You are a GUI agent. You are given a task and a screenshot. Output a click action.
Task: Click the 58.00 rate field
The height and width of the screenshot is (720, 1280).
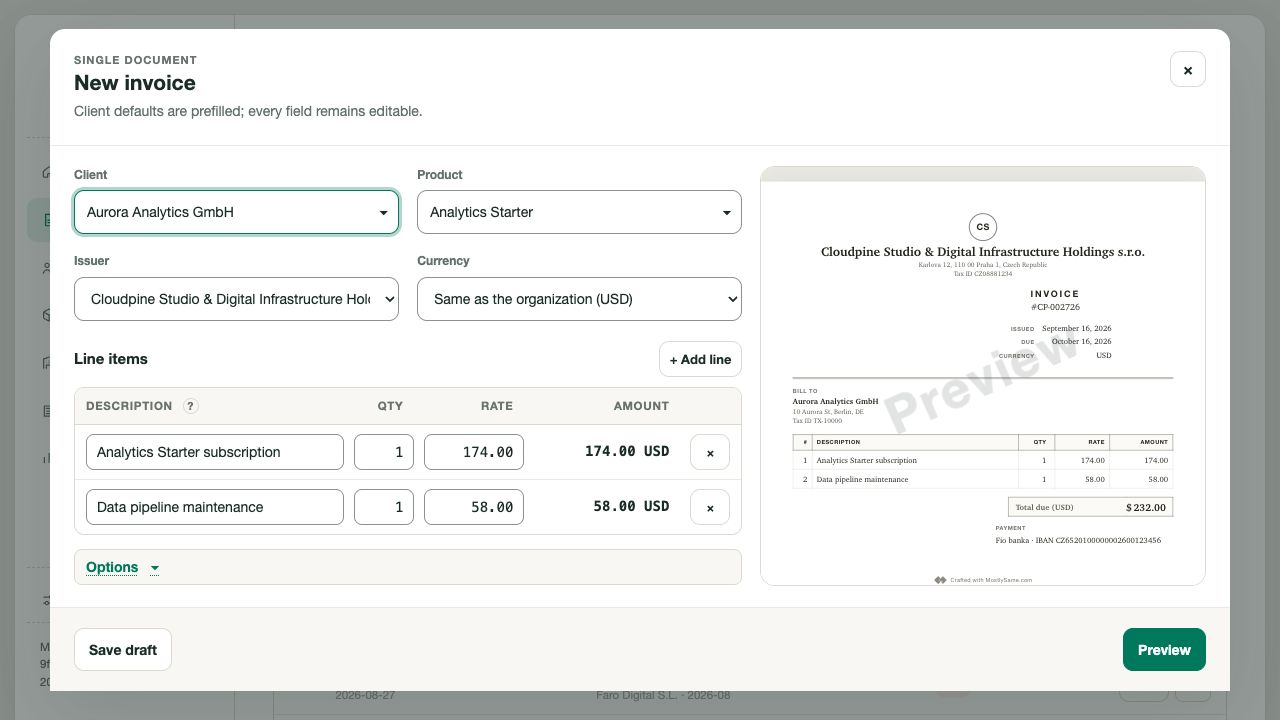[x=474, y=507]
